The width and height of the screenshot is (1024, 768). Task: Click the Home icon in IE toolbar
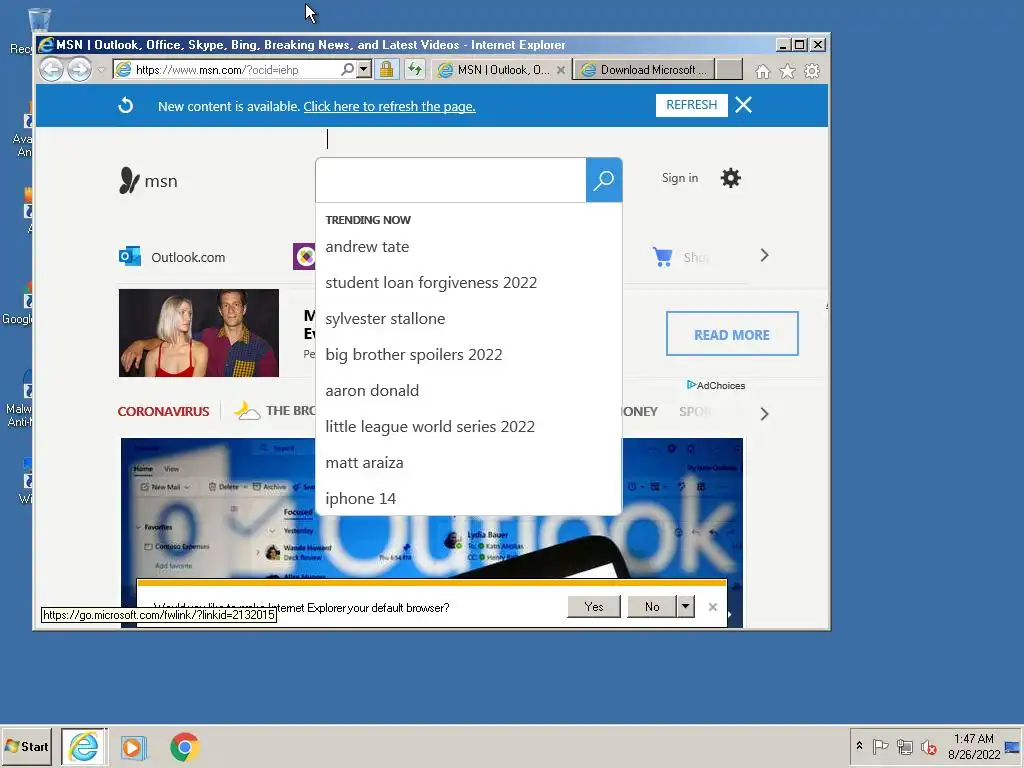click(762, 71)
